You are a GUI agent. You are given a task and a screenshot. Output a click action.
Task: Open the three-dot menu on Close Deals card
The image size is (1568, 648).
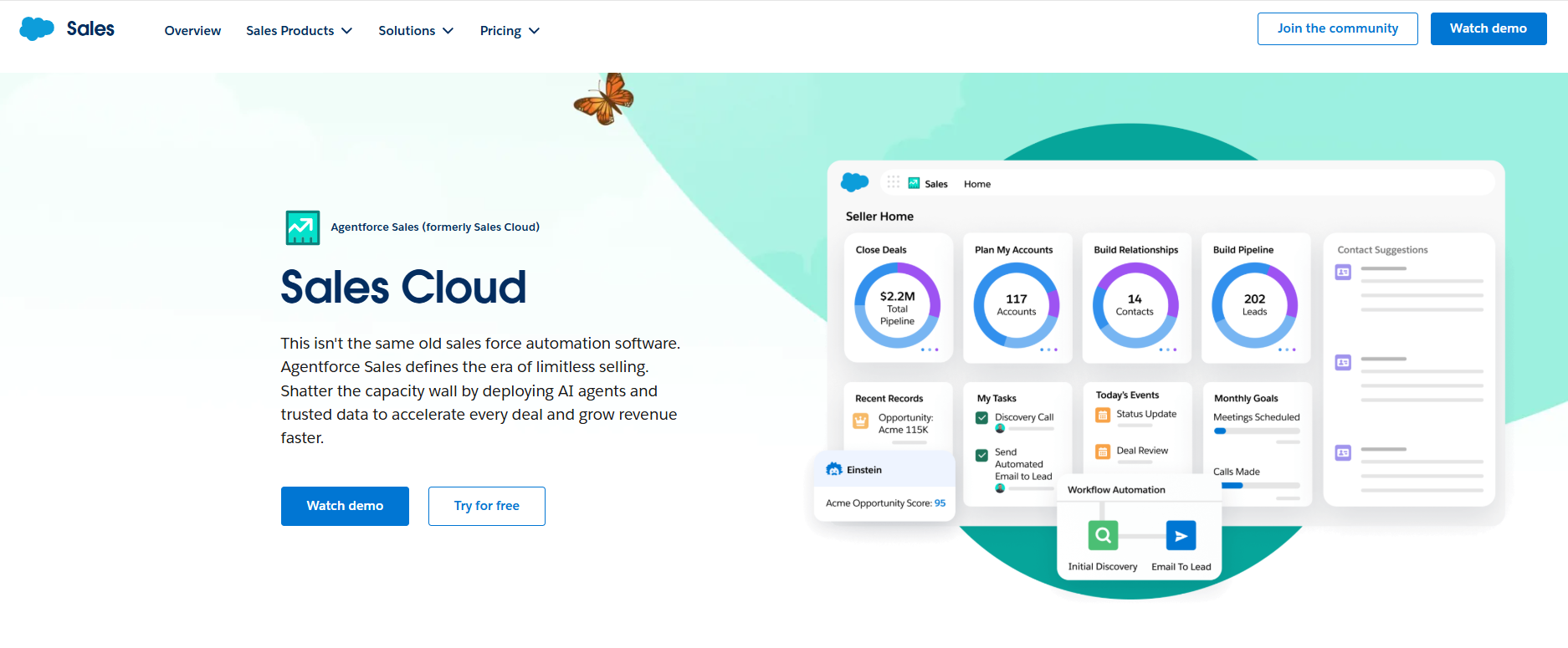[930, 350]
